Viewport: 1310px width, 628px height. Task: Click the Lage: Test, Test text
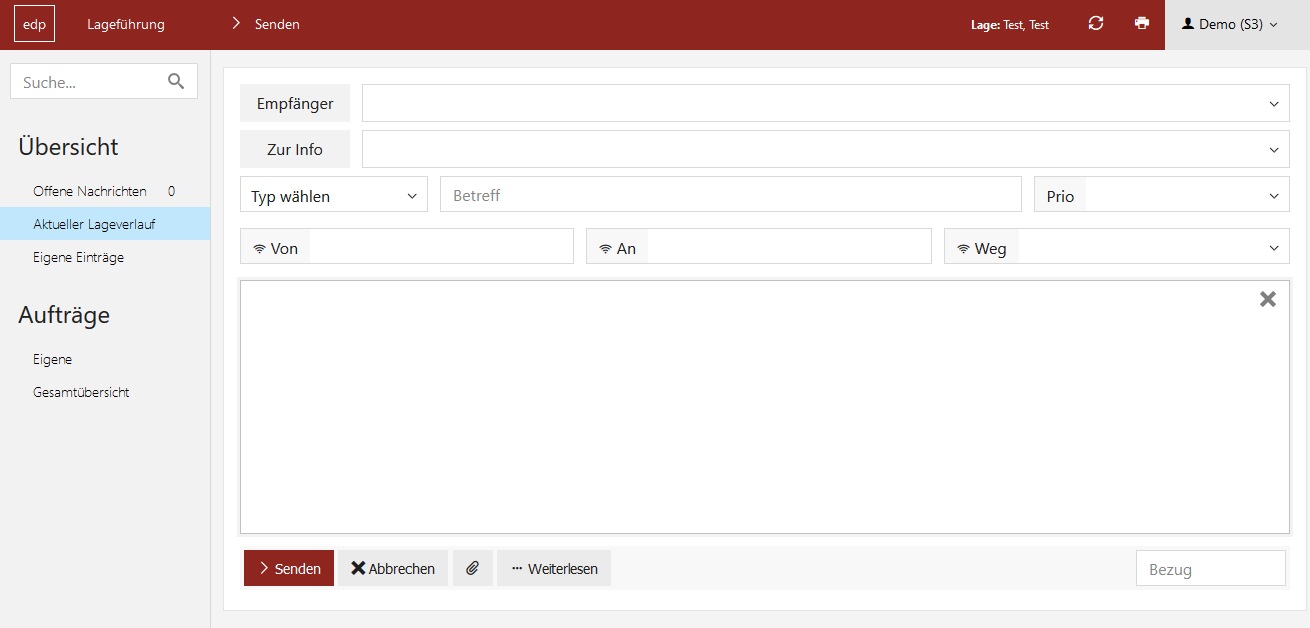click(x=1010, y=25)
